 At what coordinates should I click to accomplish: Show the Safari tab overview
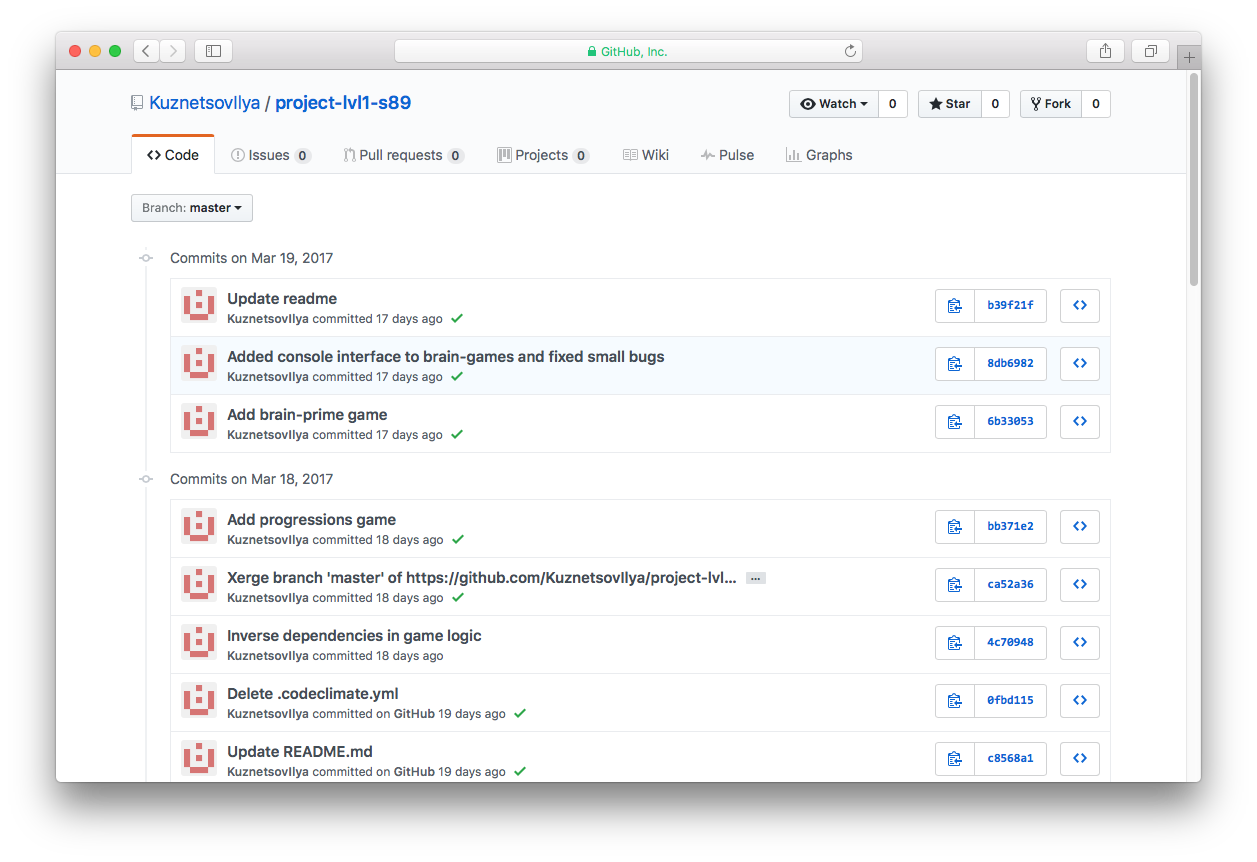[1150, 51]
